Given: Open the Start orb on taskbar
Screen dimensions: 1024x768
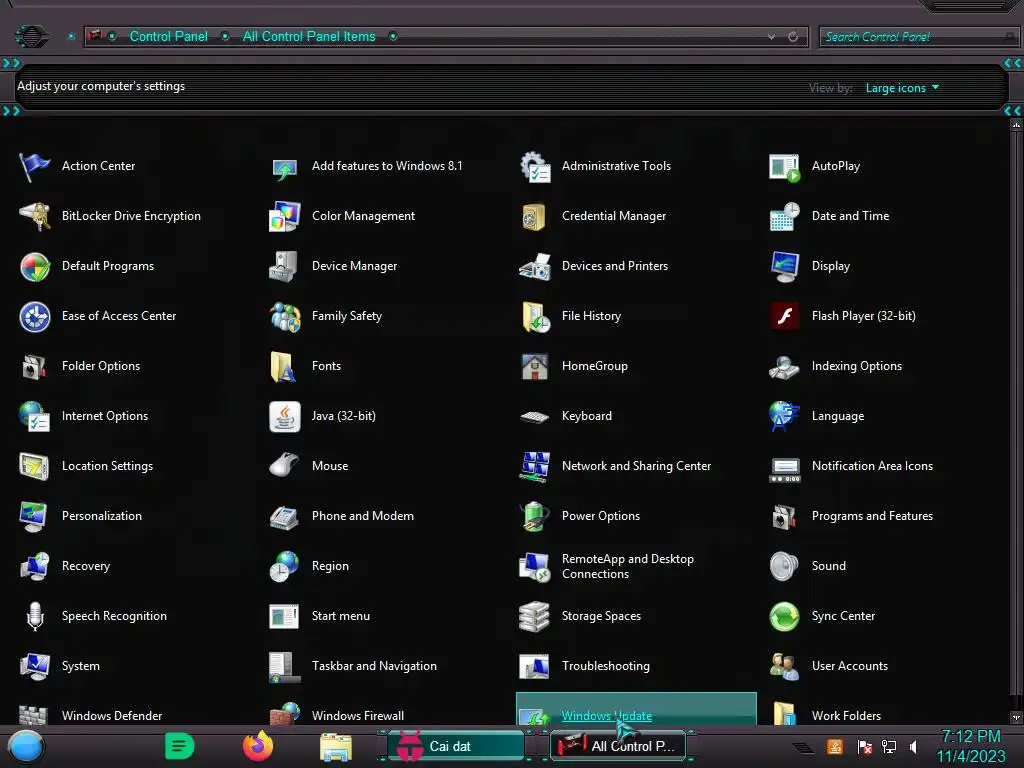Looking at the screenshot, I should click(x=26, y=746).
